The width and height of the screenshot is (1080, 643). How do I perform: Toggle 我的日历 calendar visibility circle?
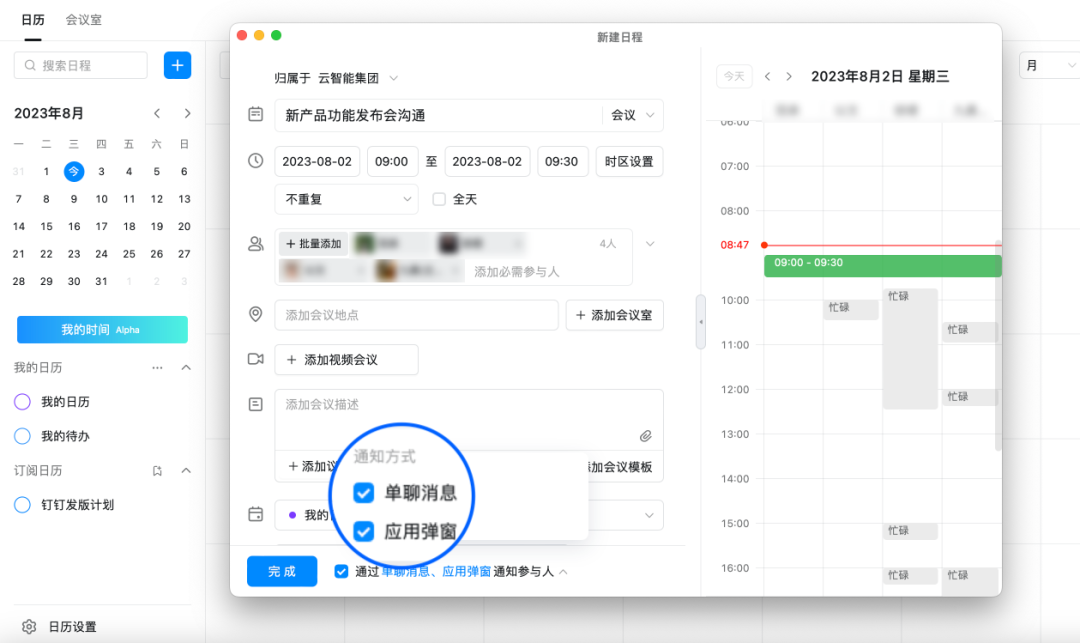[22, 402]
